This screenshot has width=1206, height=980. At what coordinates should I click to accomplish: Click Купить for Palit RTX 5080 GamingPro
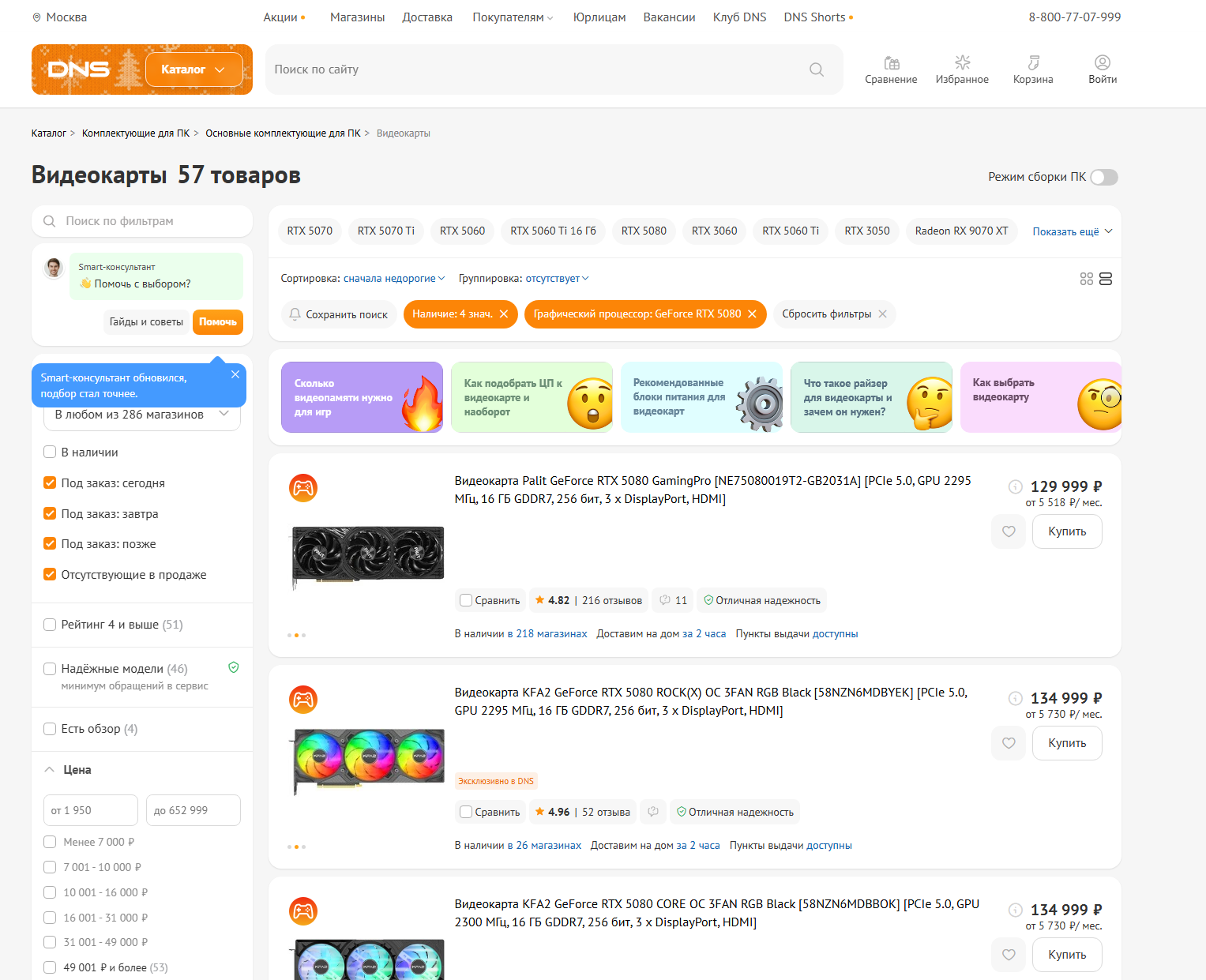pos(1067,531)
